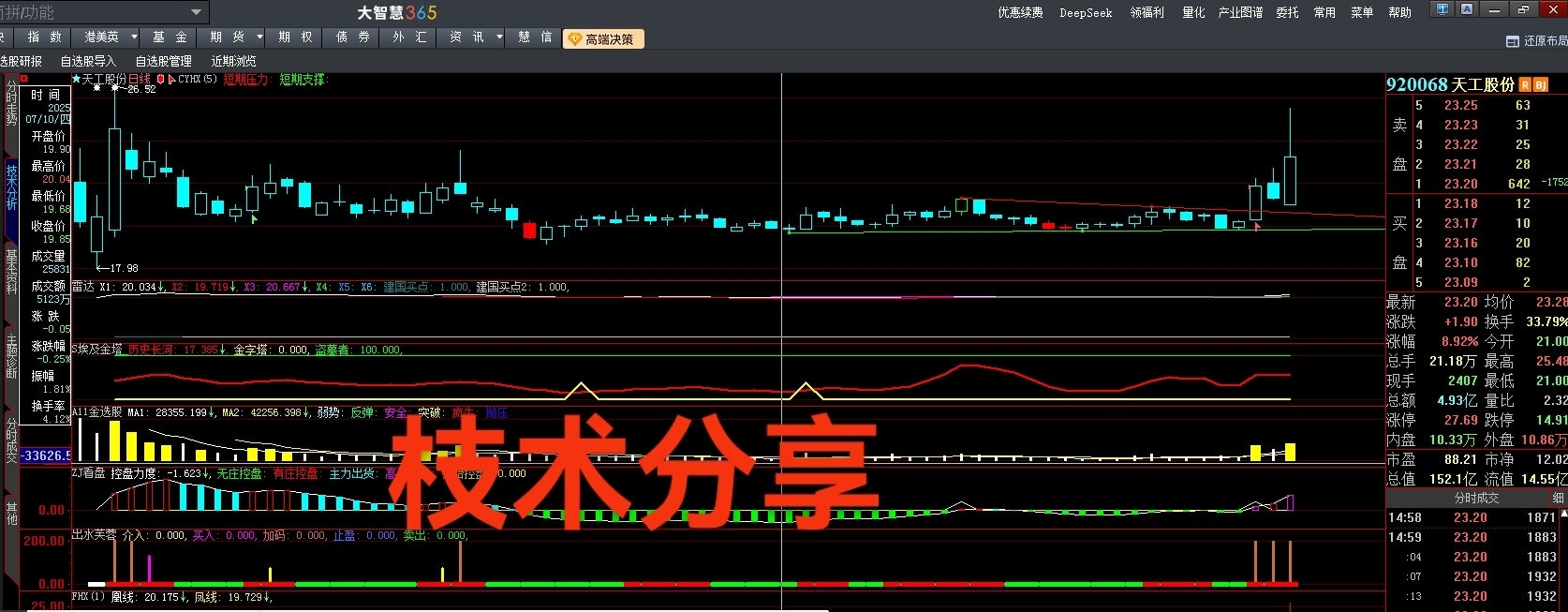Click the ZJ看盘 indicator label

[x=89, y=474]
